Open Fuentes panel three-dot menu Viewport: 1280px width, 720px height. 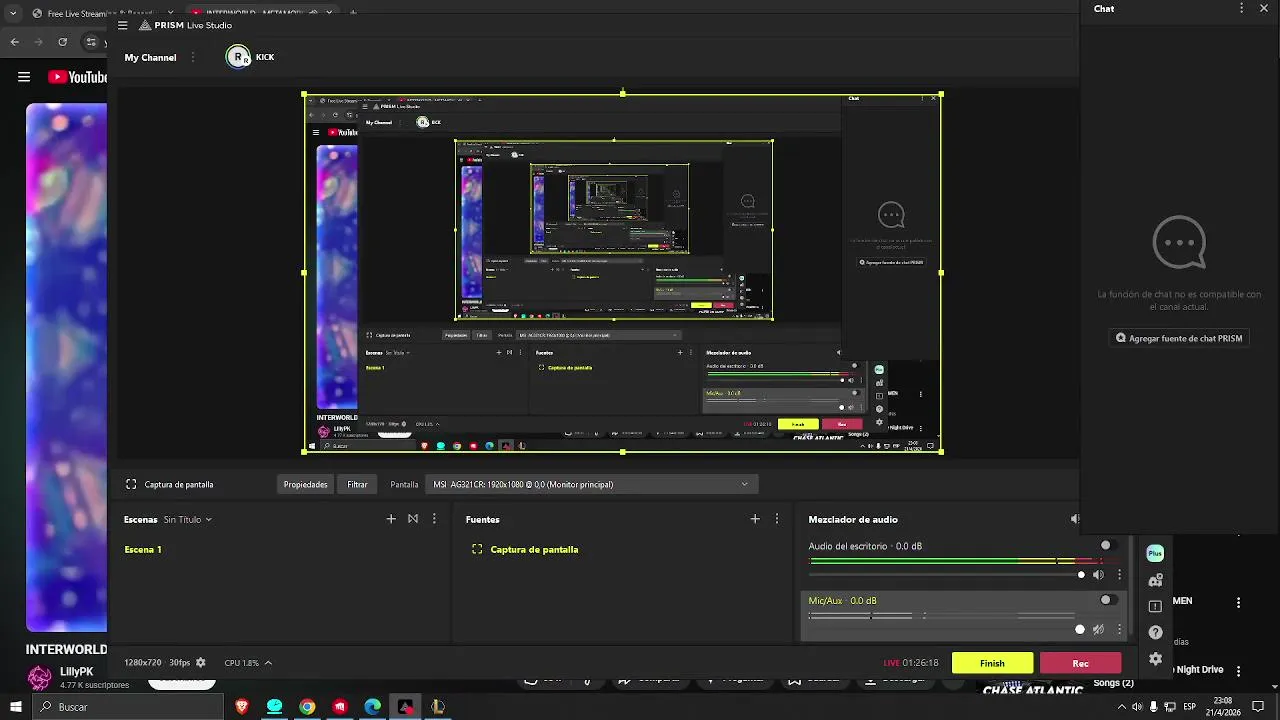(x=777, y=519)
